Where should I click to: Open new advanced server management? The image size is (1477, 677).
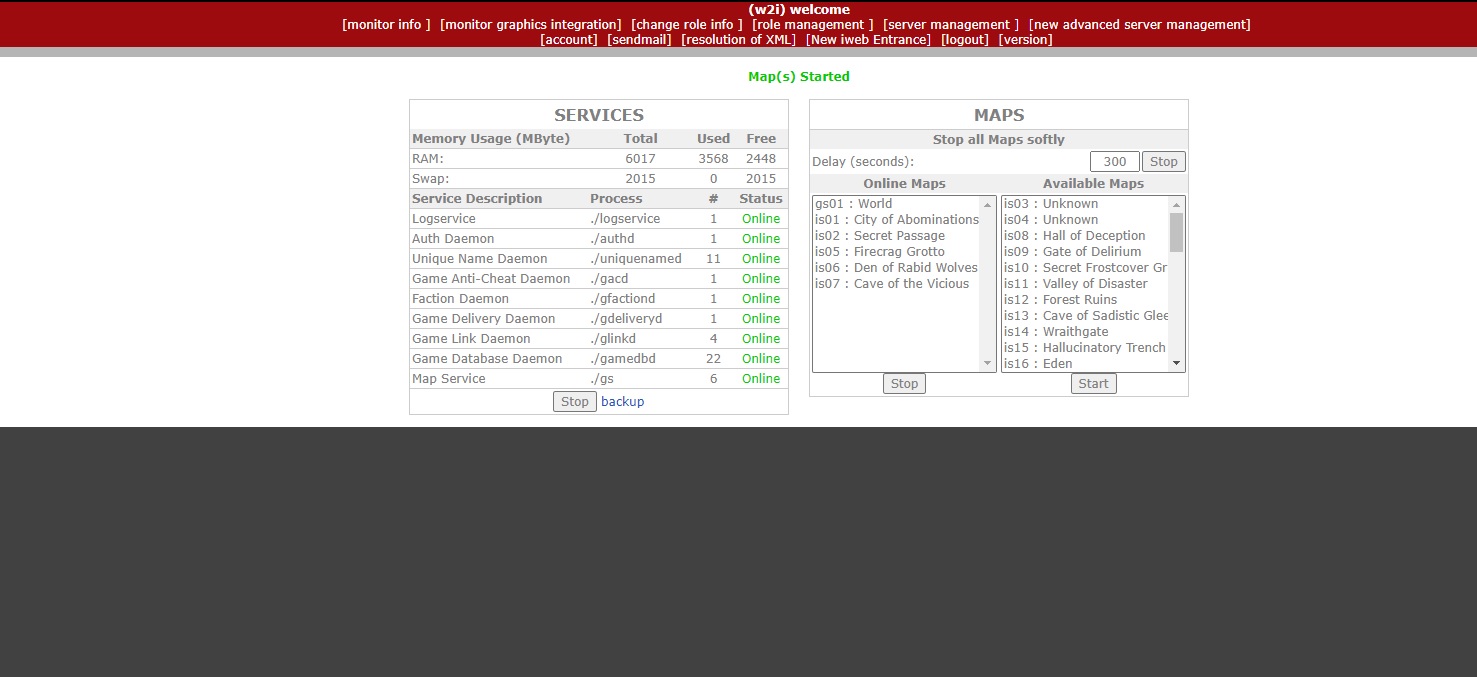[1139, 25]
